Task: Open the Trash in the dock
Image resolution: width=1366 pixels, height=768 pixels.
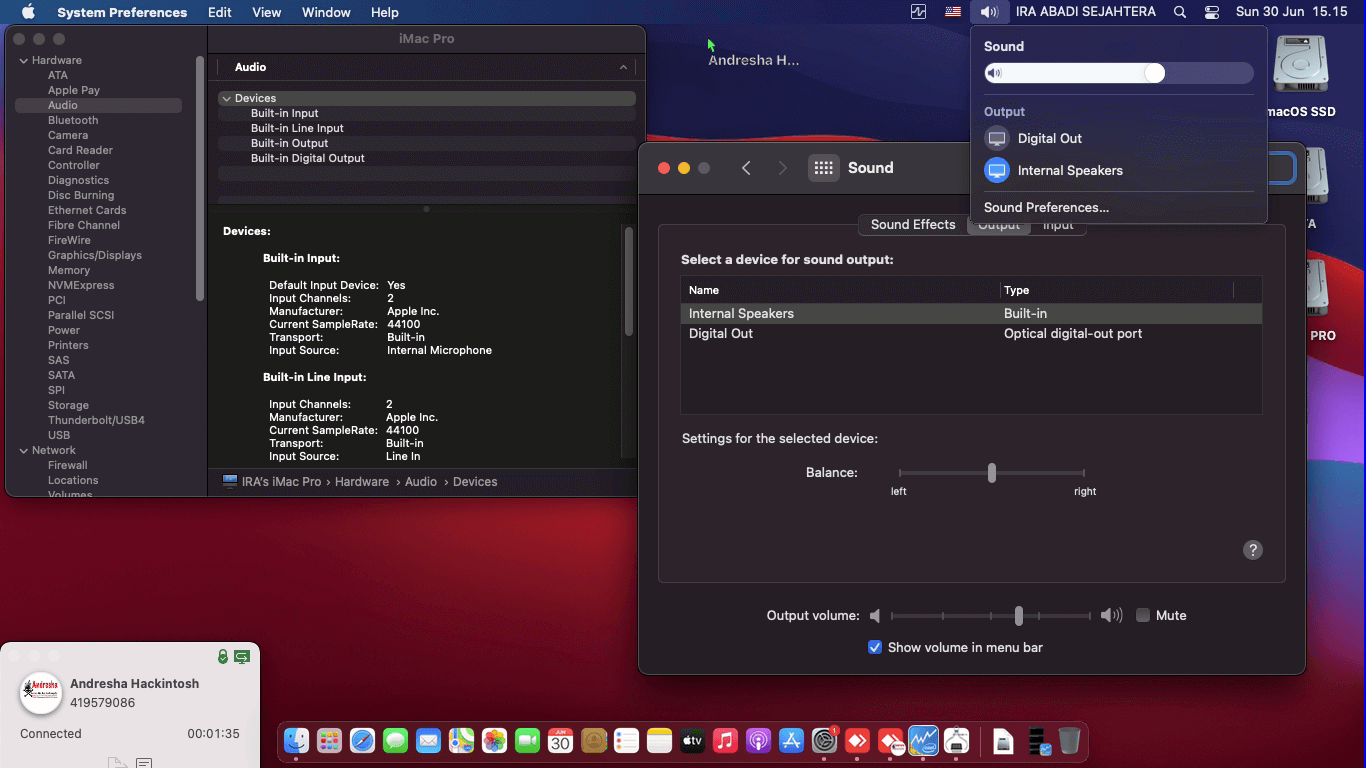Action: (x=1069, y=740)
